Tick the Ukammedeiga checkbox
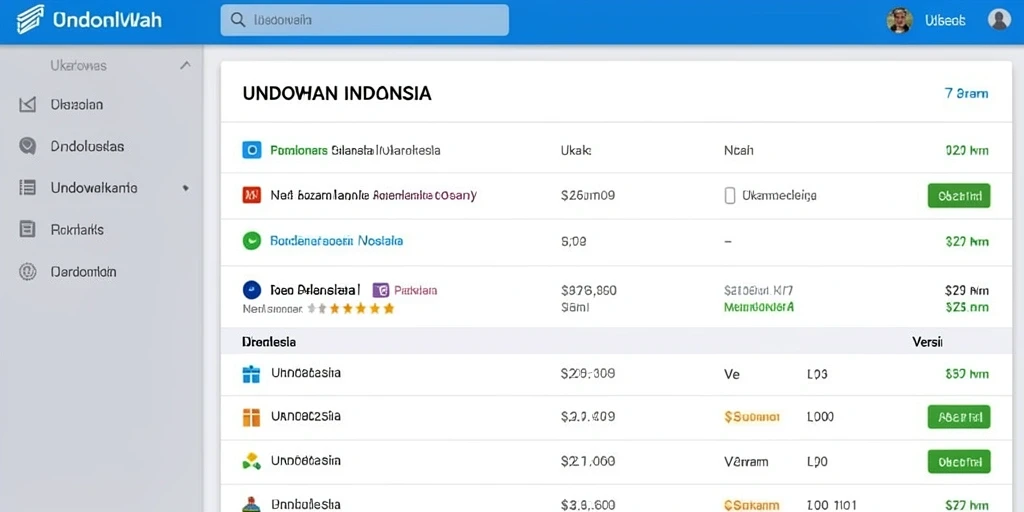The height and width of the screenshot is (512, 1024). tap(730, 195)
